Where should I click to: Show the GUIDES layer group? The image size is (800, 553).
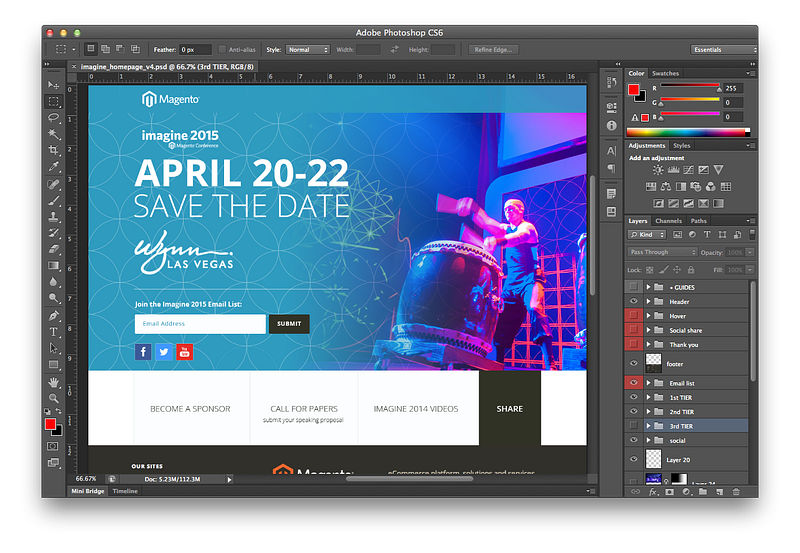click(x=633, y=287)
